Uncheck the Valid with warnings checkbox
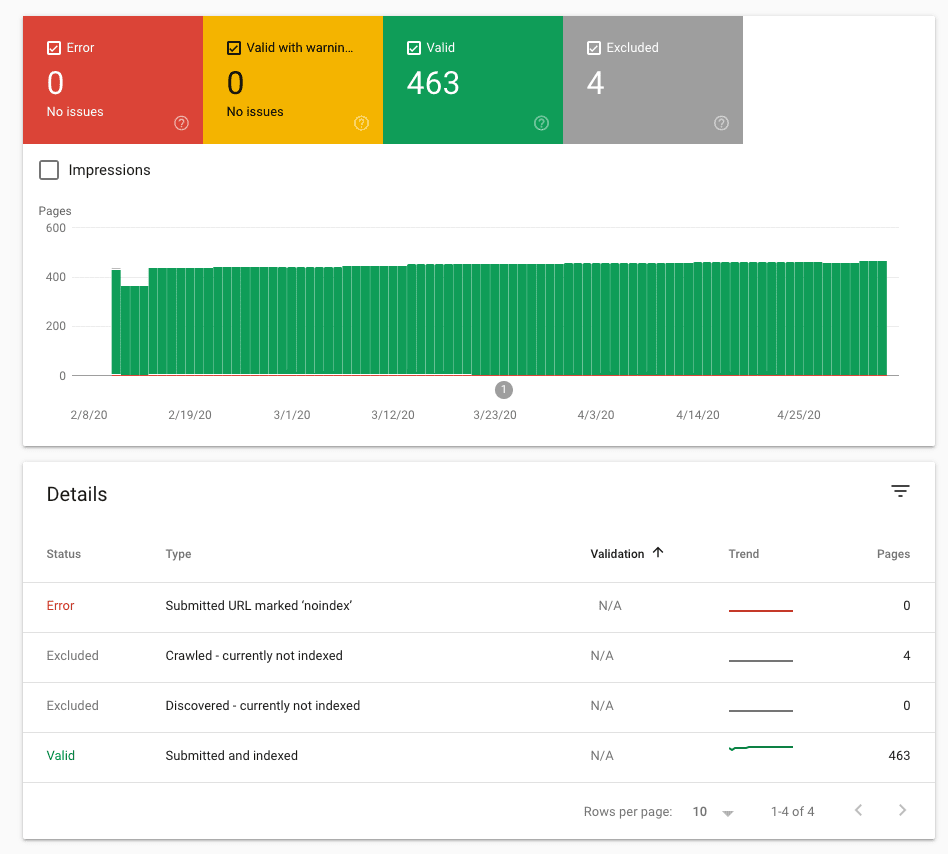Image resolution: width=948 pixels, height=854 pixels. coord(234,48)
